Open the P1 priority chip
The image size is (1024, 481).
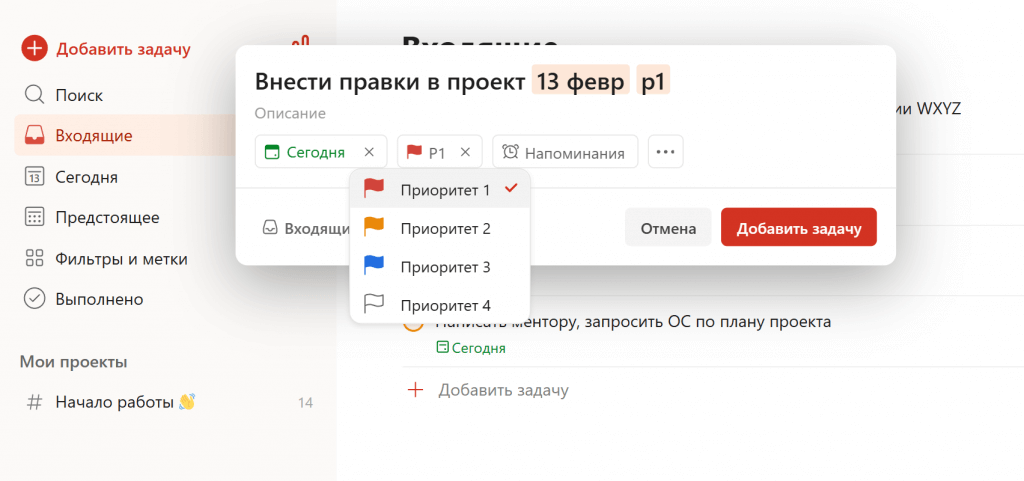pos(426,152)
